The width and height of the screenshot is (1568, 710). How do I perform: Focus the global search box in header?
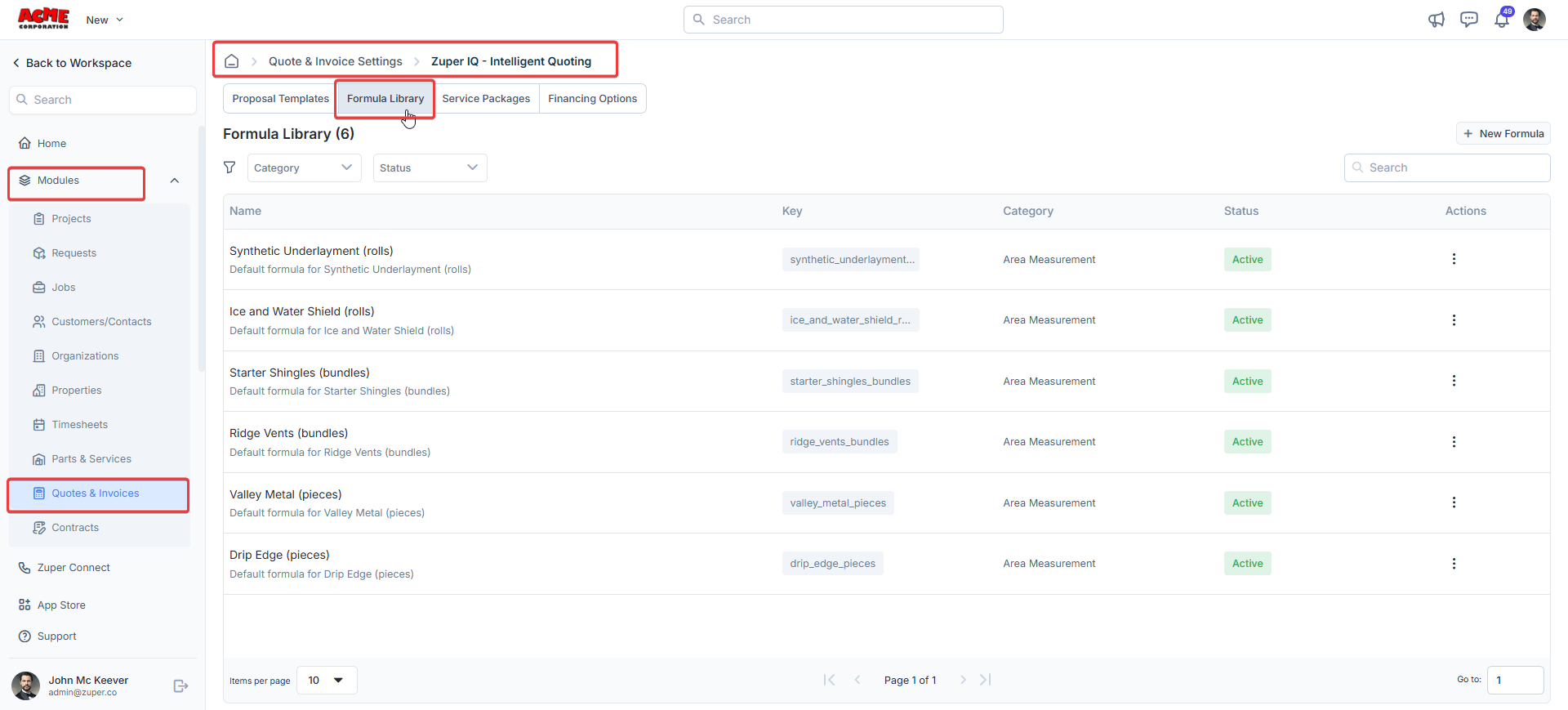pos(843,20)
